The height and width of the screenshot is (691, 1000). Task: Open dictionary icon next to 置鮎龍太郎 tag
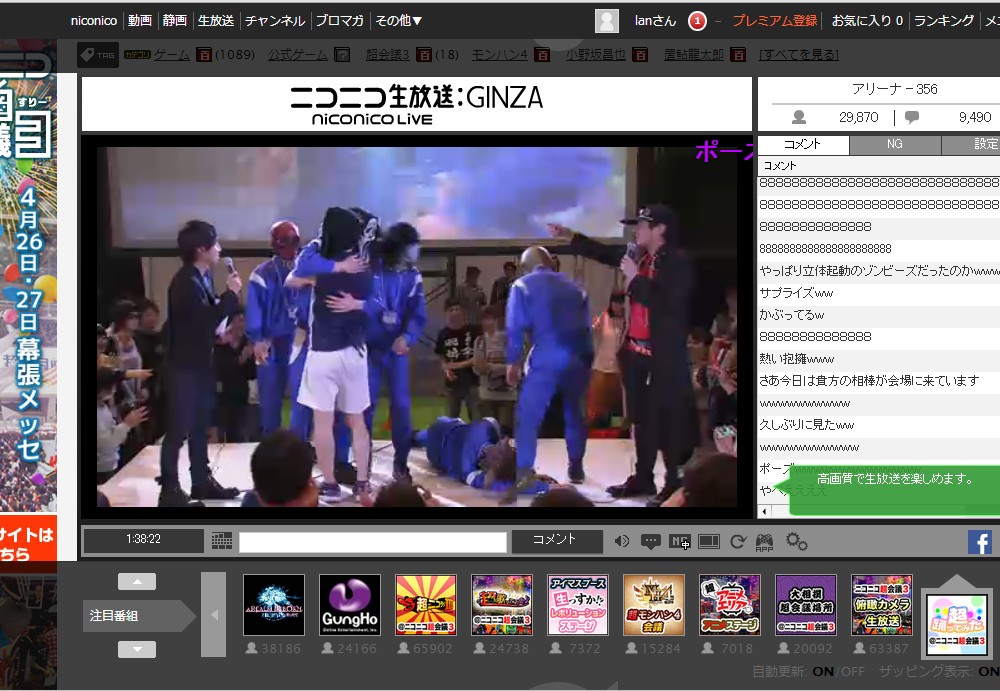[x=738, y=55]
